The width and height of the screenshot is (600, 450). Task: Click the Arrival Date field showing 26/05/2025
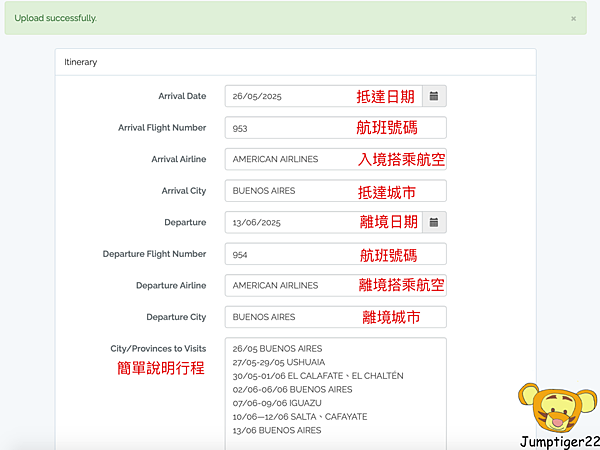[x=324, y=96]
